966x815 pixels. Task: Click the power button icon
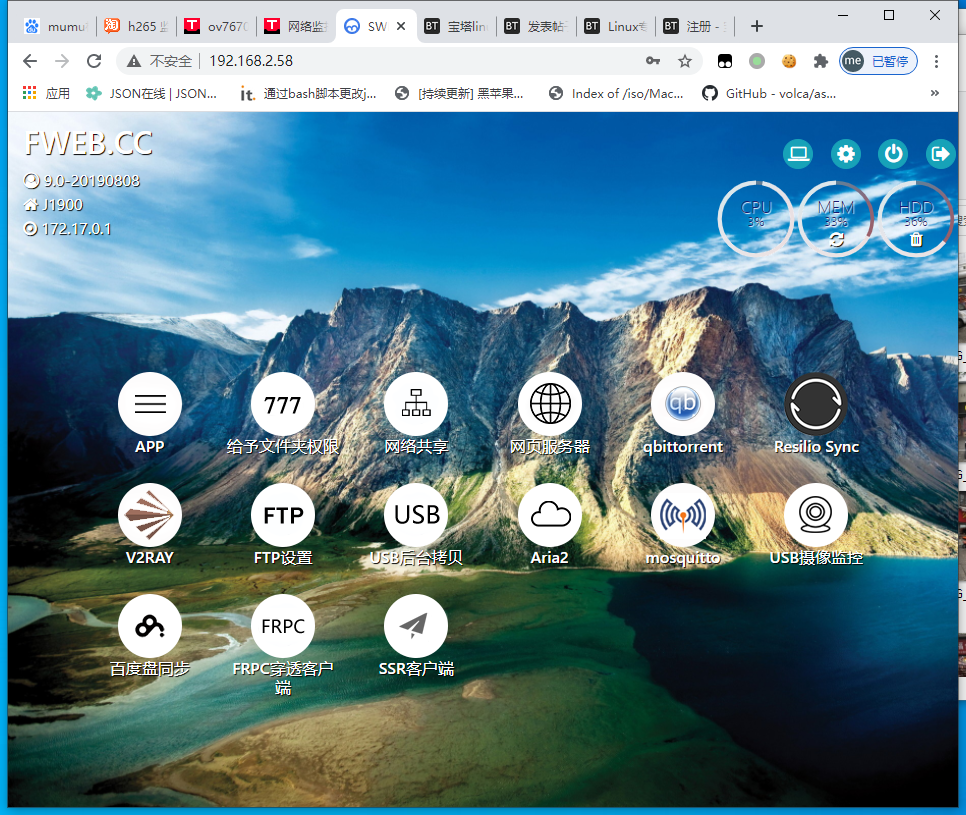pos(893,154)
